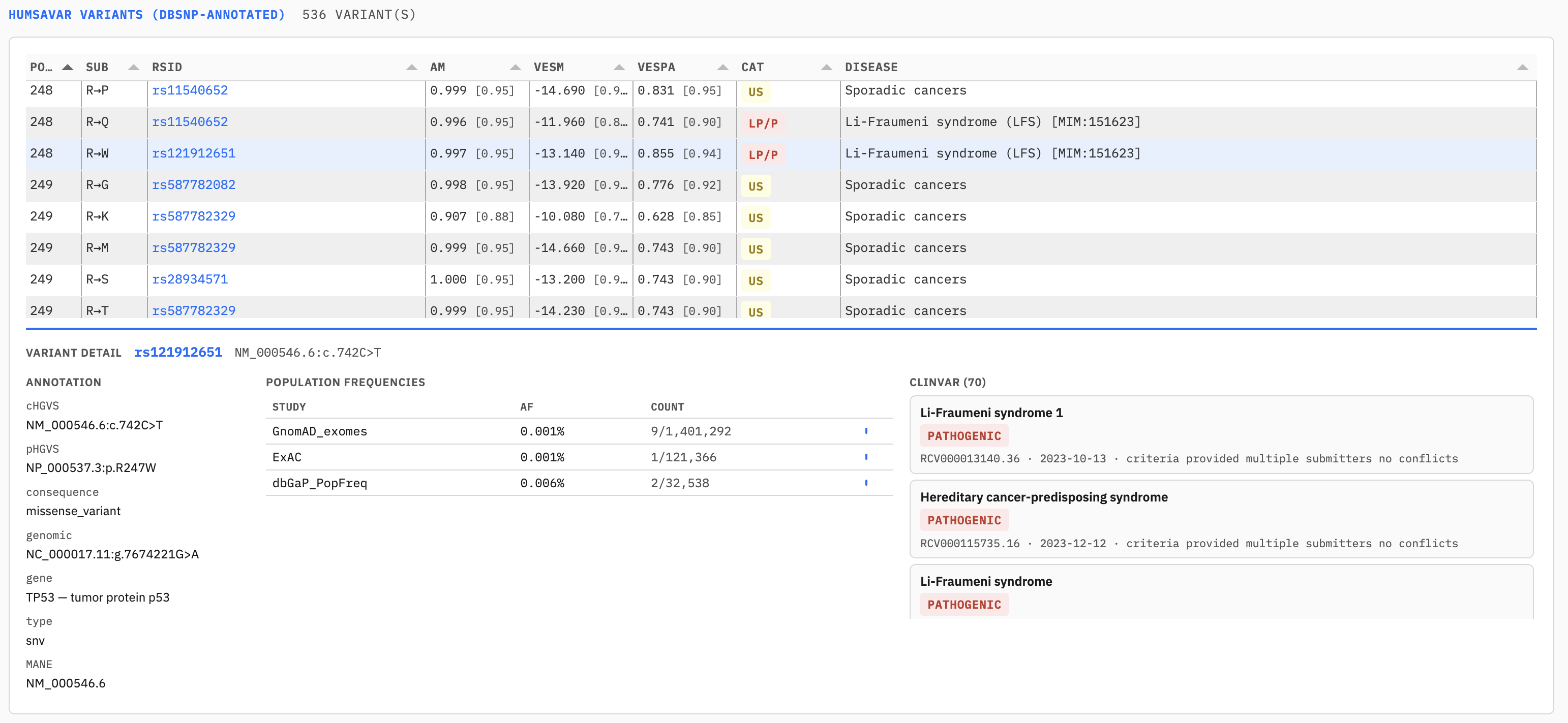Sort table by CAT column arrow
Viewport: 1568px width, 723px height.
[x=827, y=67]
